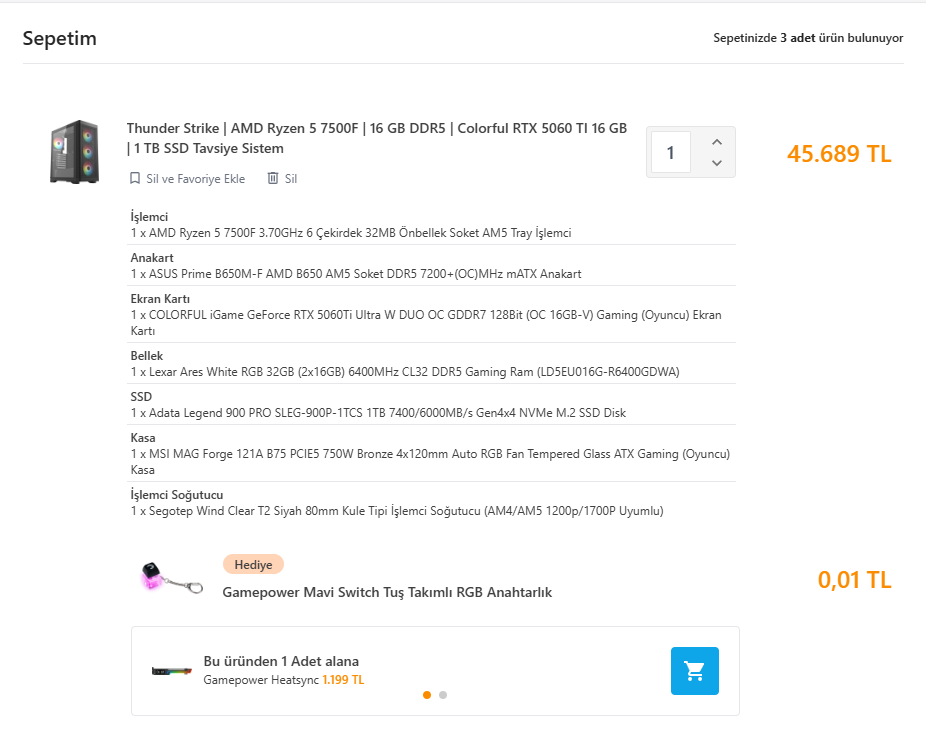Click the Gamepower Heatsync 1.199 TL offer text
Viewport: 926px width, 740px height.
click(283, 680)
